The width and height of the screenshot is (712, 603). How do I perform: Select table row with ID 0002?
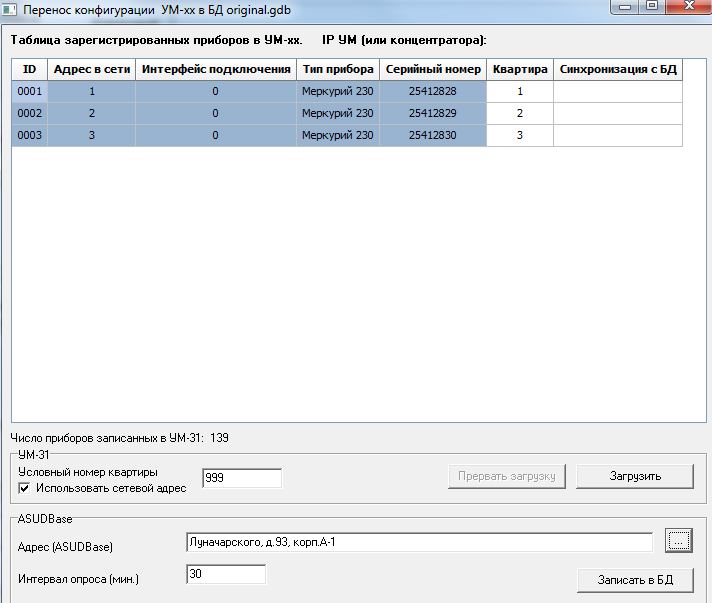pos(29,113)
